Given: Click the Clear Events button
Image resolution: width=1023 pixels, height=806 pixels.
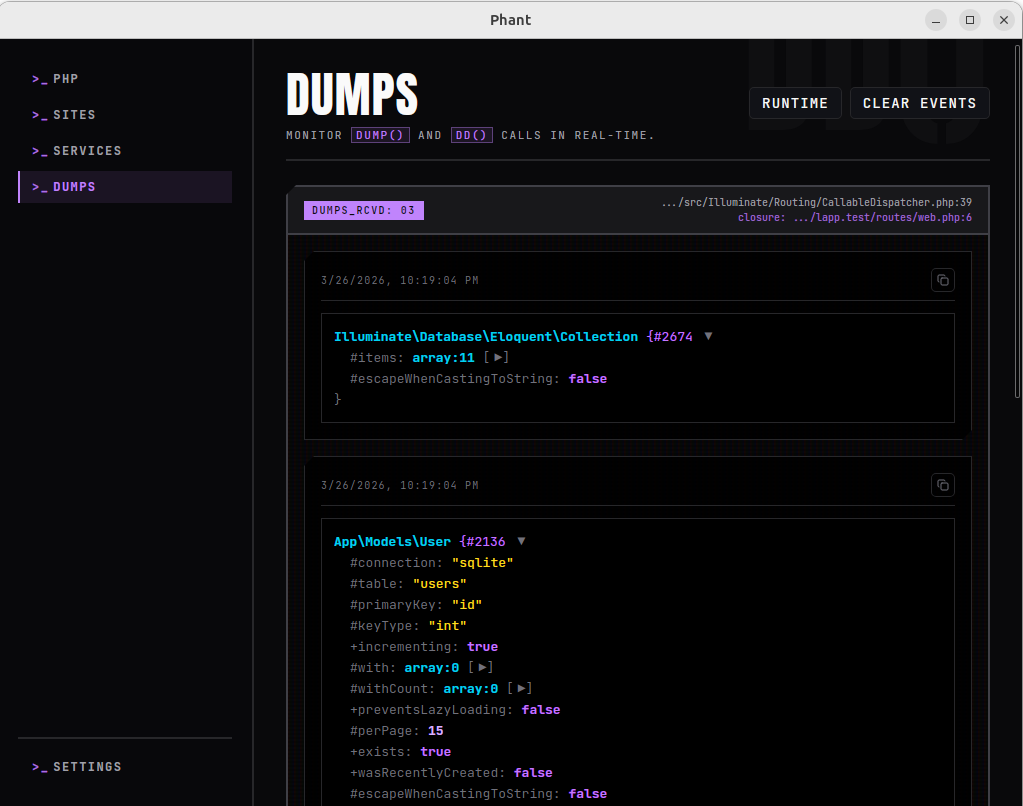Looking at the screenshot, I should click(x=919, y=103).
